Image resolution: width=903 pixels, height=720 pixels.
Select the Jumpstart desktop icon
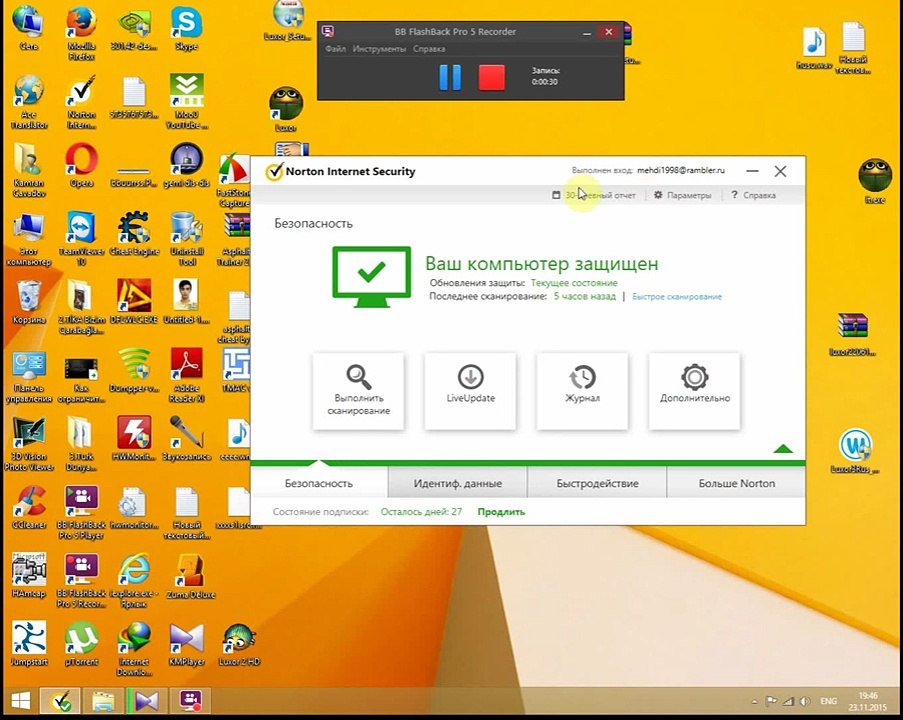pyautogui.click(x=29, y=645)
